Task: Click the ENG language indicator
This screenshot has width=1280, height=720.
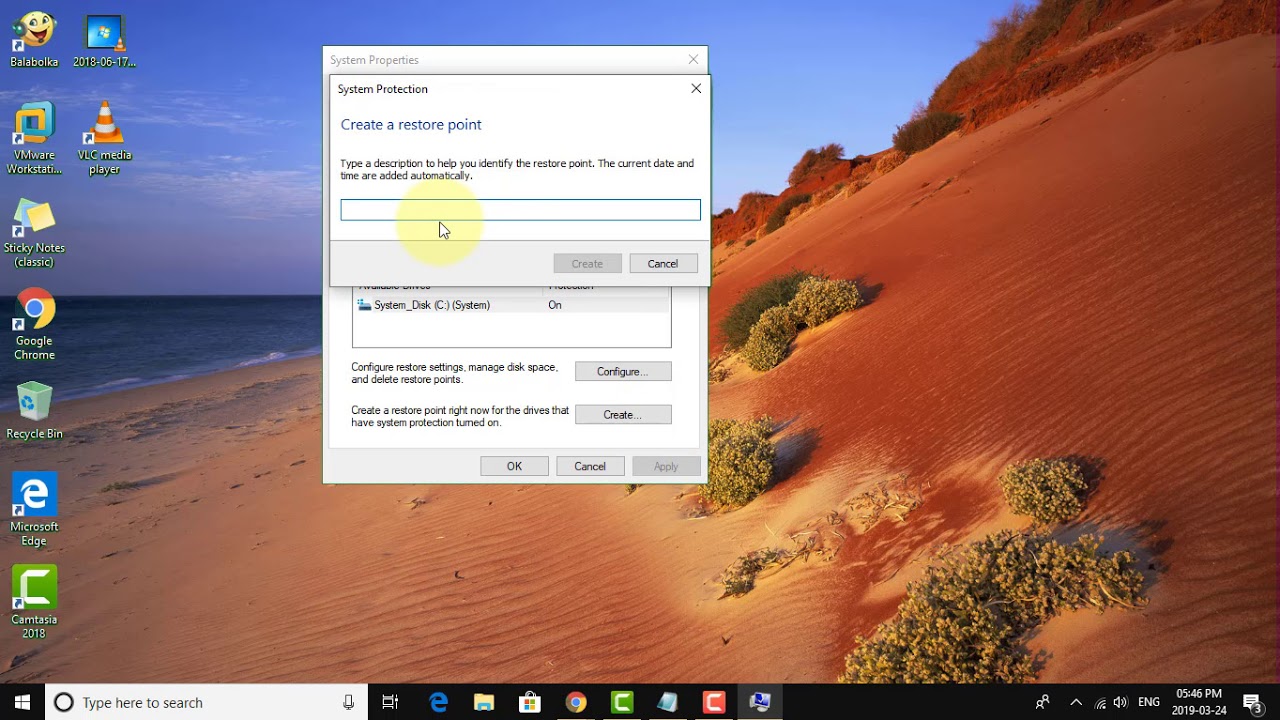Action: click(x=1149, y=702)
